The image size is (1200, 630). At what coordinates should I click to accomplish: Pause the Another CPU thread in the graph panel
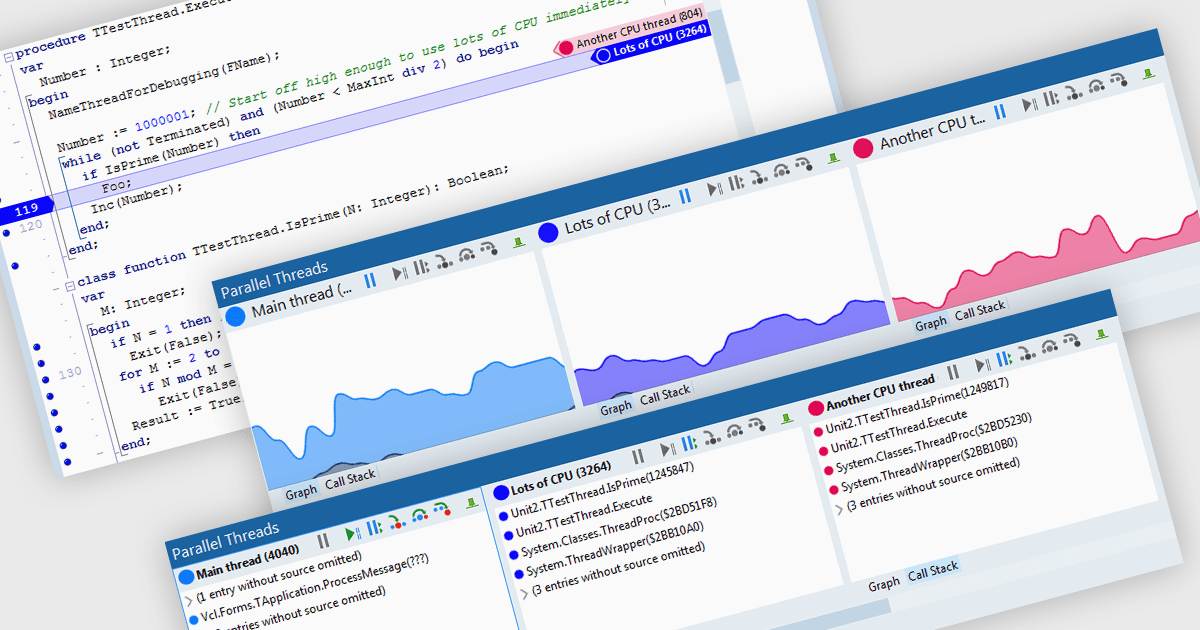(999, 111)
